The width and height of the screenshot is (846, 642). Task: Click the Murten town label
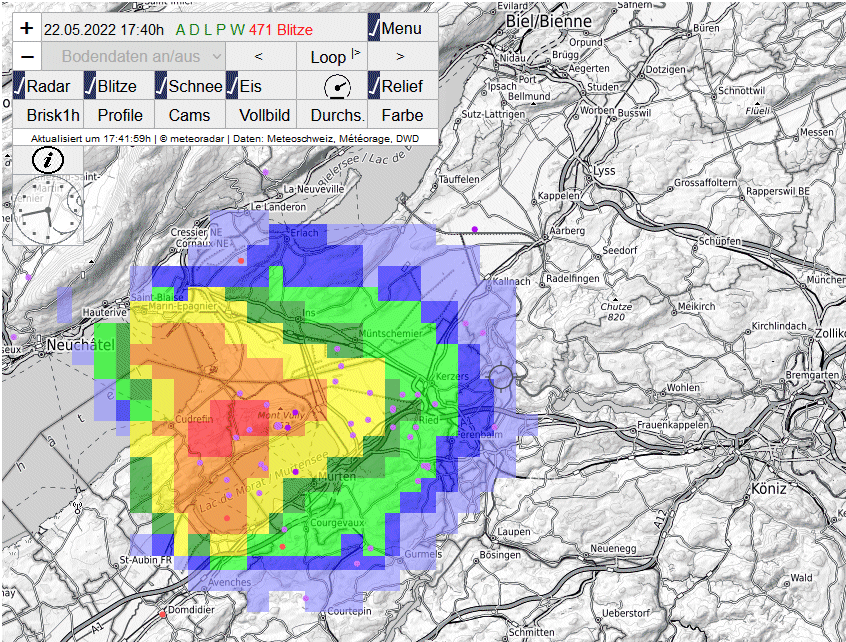337,476
